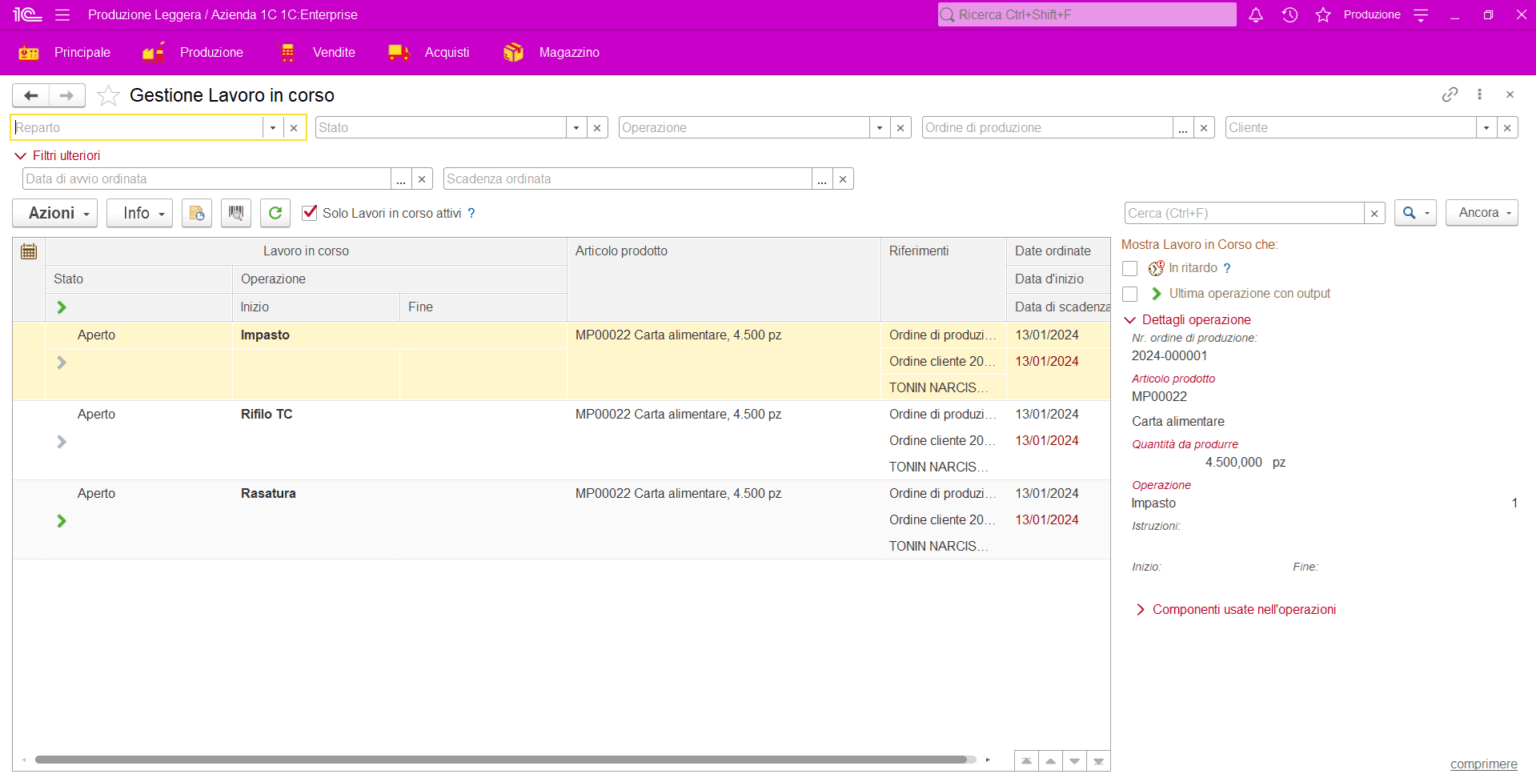
Task: Enable the In ritardo checkbox
Action: [1130, 268]
